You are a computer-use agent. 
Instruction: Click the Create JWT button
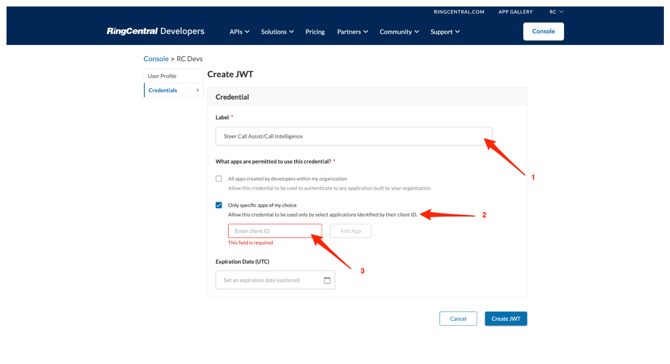point(506,319)
